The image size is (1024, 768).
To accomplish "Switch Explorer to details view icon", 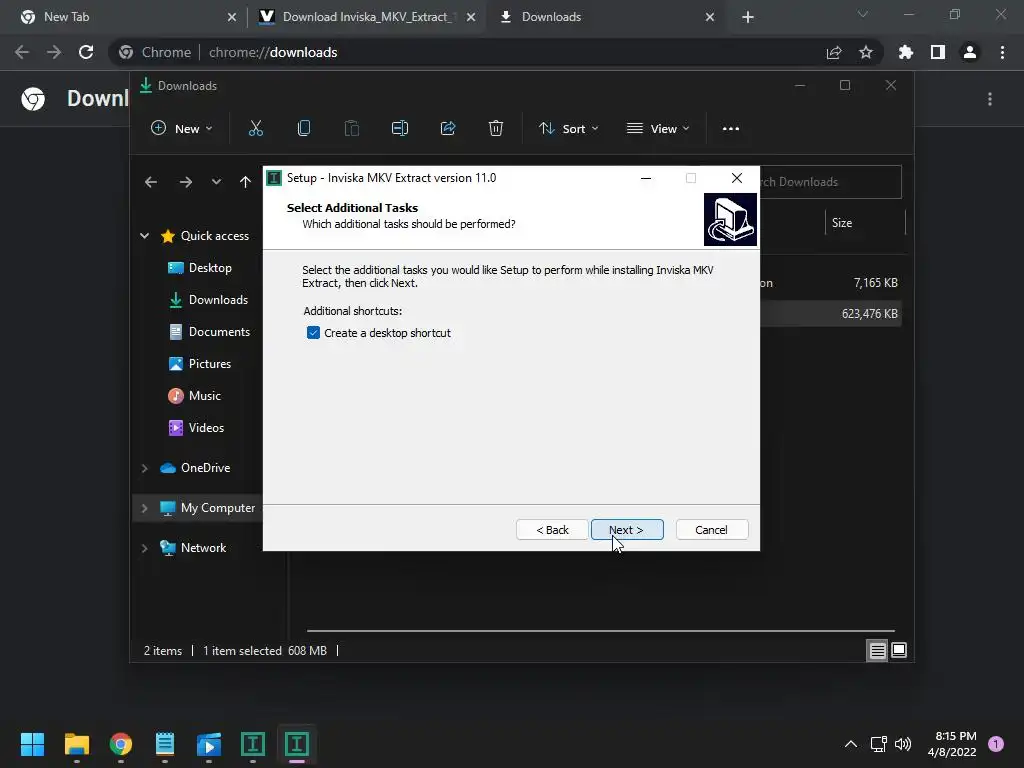I will [877, 650].
